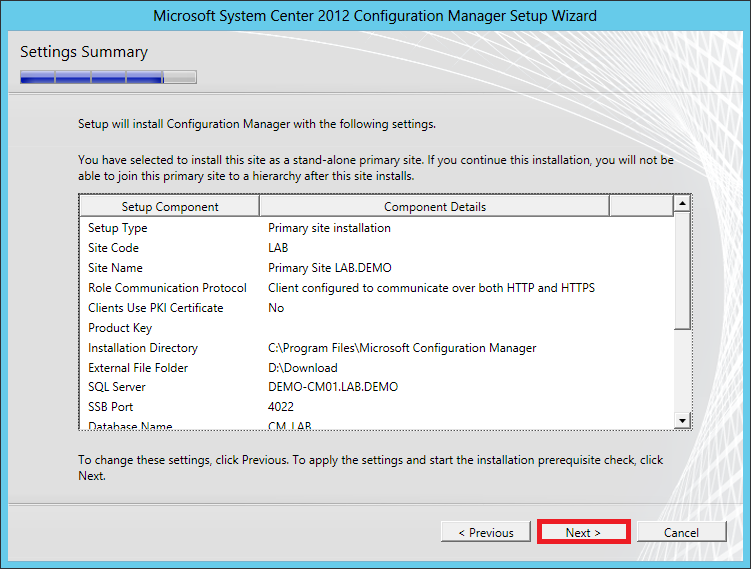Click the Setup Wizard title bar

point(375,16)
